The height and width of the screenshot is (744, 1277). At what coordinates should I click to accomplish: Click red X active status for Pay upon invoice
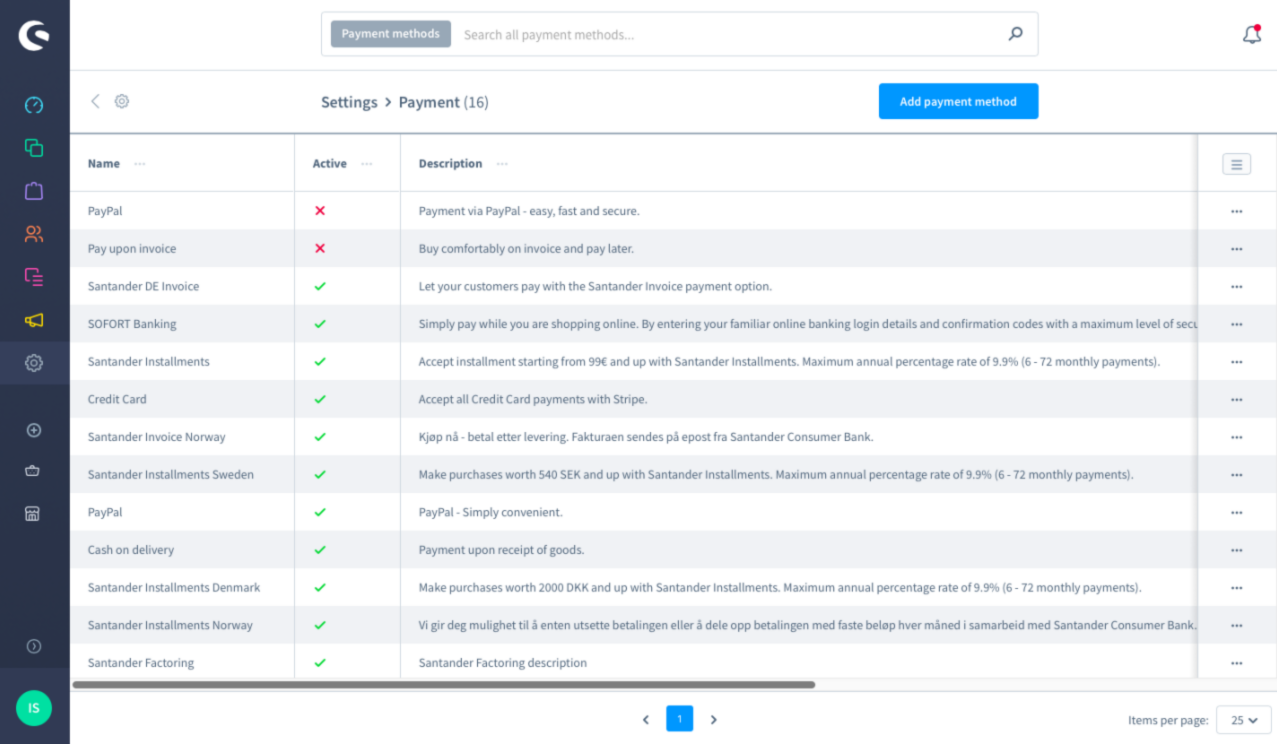[x=320, y=248]
